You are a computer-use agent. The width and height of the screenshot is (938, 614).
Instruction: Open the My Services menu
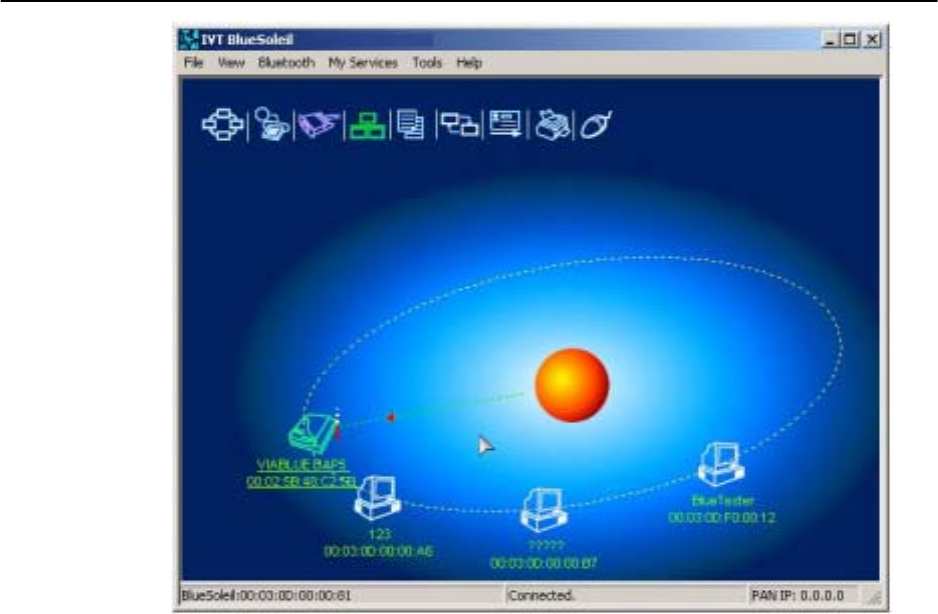(363, 62)
